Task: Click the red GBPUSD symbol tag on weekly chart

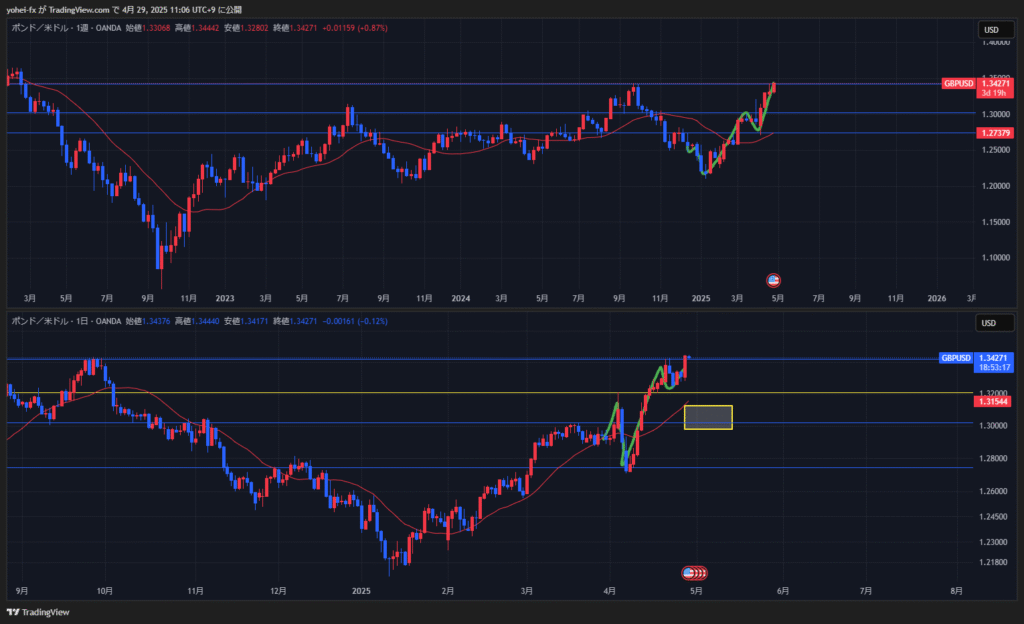Action: click(x=958, y=84)
